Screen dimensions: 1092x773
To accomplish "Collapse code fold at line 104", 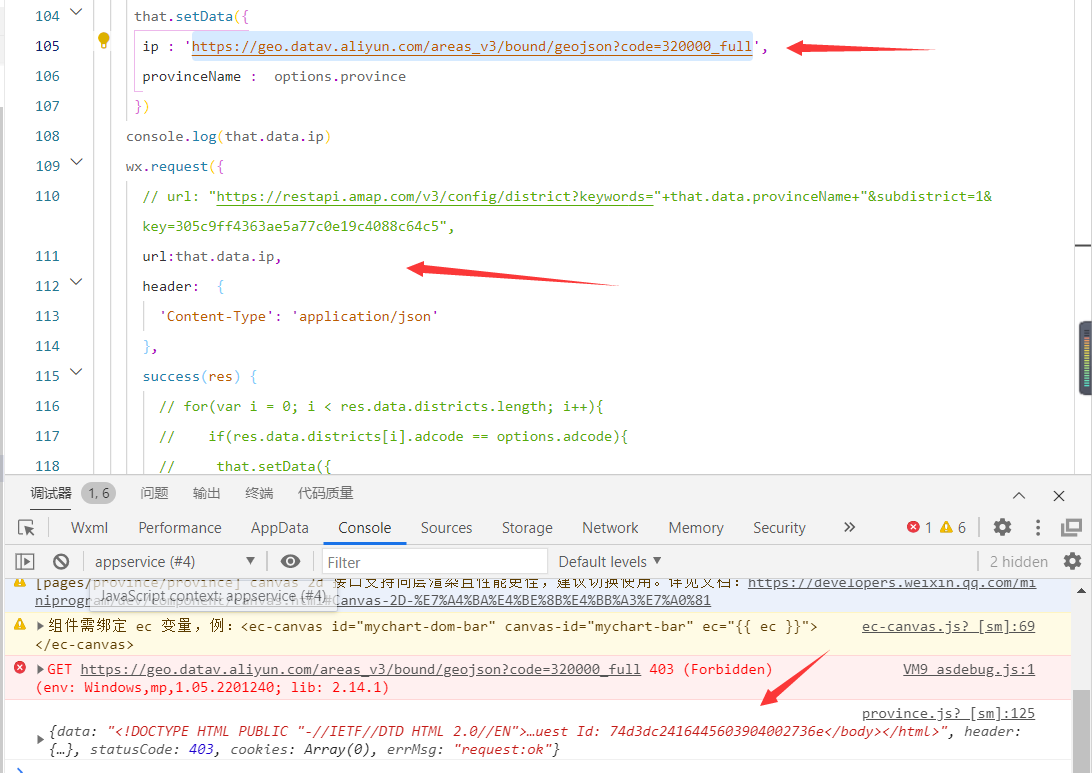I will pyautogui.click(x=77, y=12).
